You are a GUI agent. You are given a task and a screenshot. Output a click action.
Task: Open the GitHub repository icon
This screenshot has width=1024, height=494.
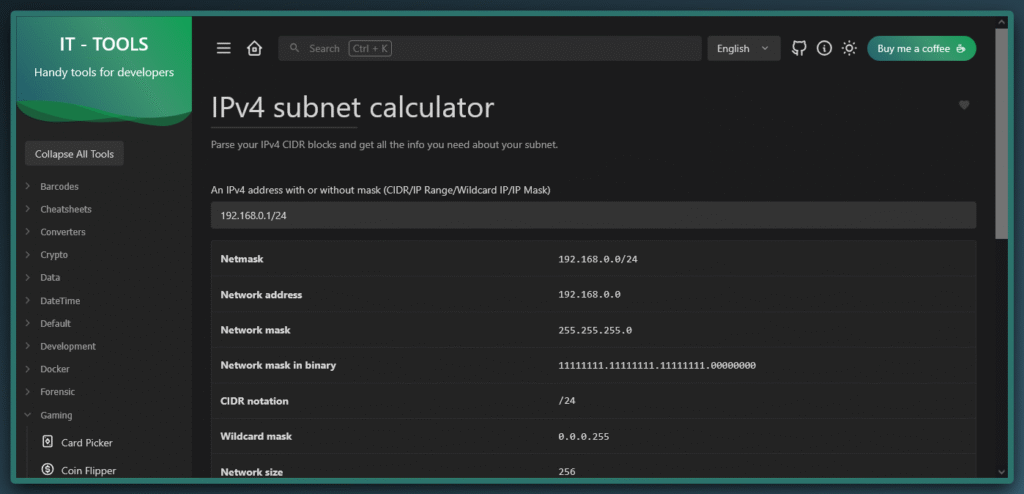point(799,48)
